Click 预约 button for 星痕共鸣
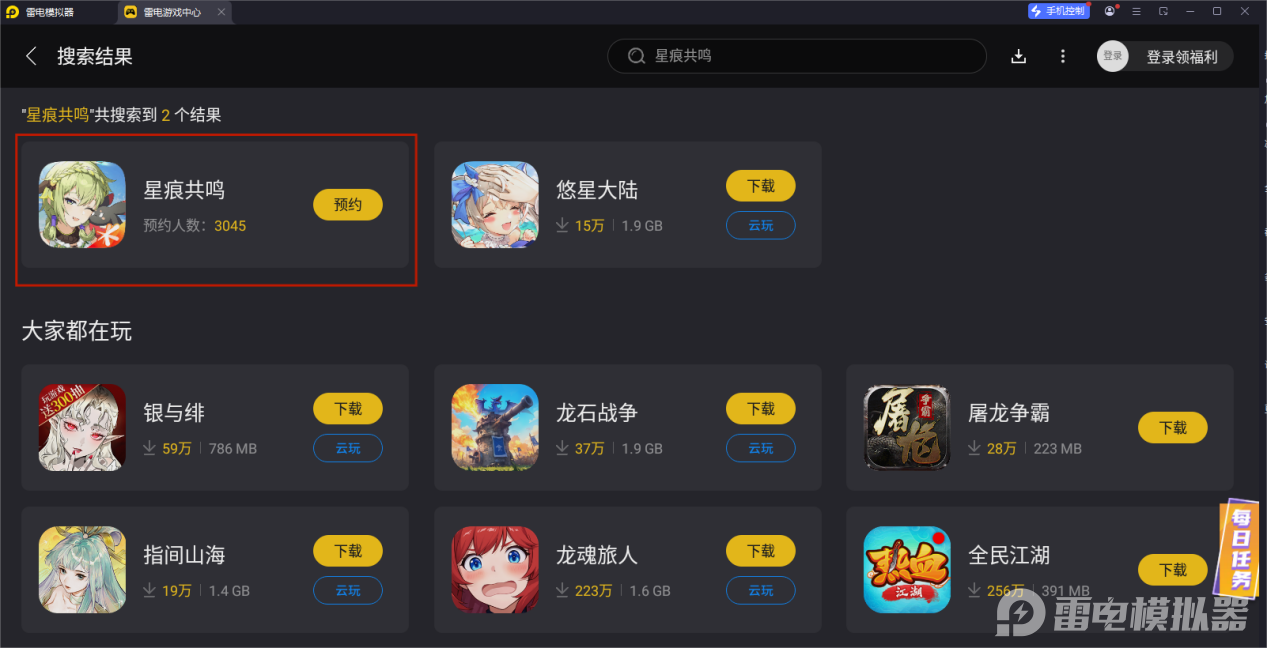The image size is (1267, 648). tap(348, 204)
